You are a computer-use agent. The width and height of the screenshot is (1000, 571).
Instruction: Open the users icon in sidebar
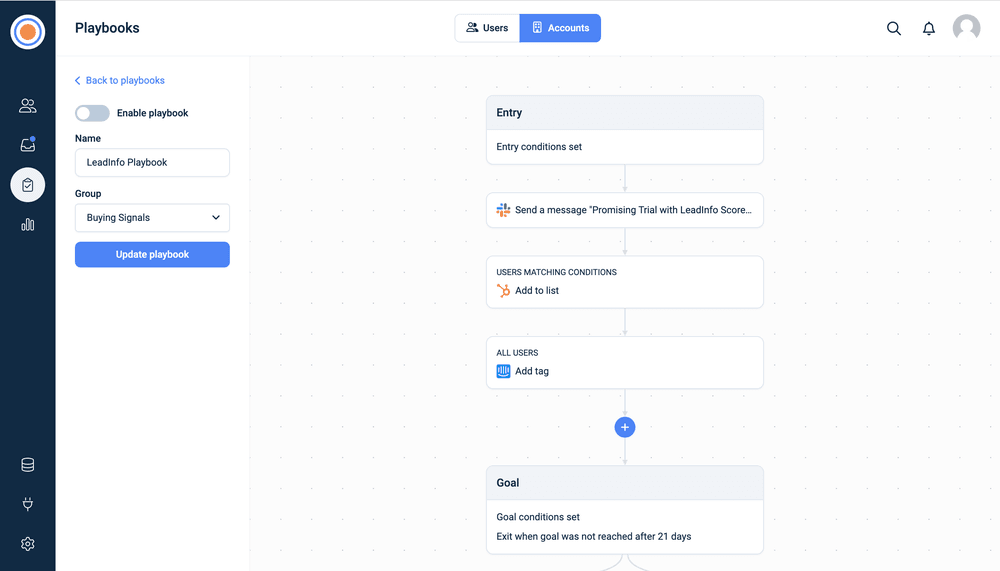coord(28,106)
